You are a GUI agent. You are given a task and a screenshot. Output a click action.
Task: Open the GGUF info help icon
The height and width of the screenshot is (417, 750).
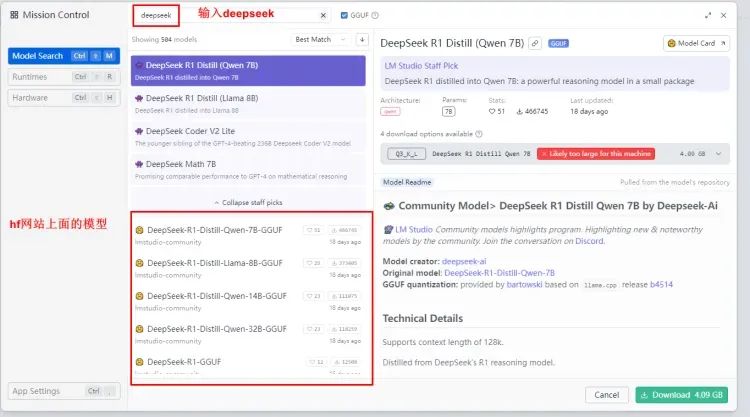(x=375, y=15)
